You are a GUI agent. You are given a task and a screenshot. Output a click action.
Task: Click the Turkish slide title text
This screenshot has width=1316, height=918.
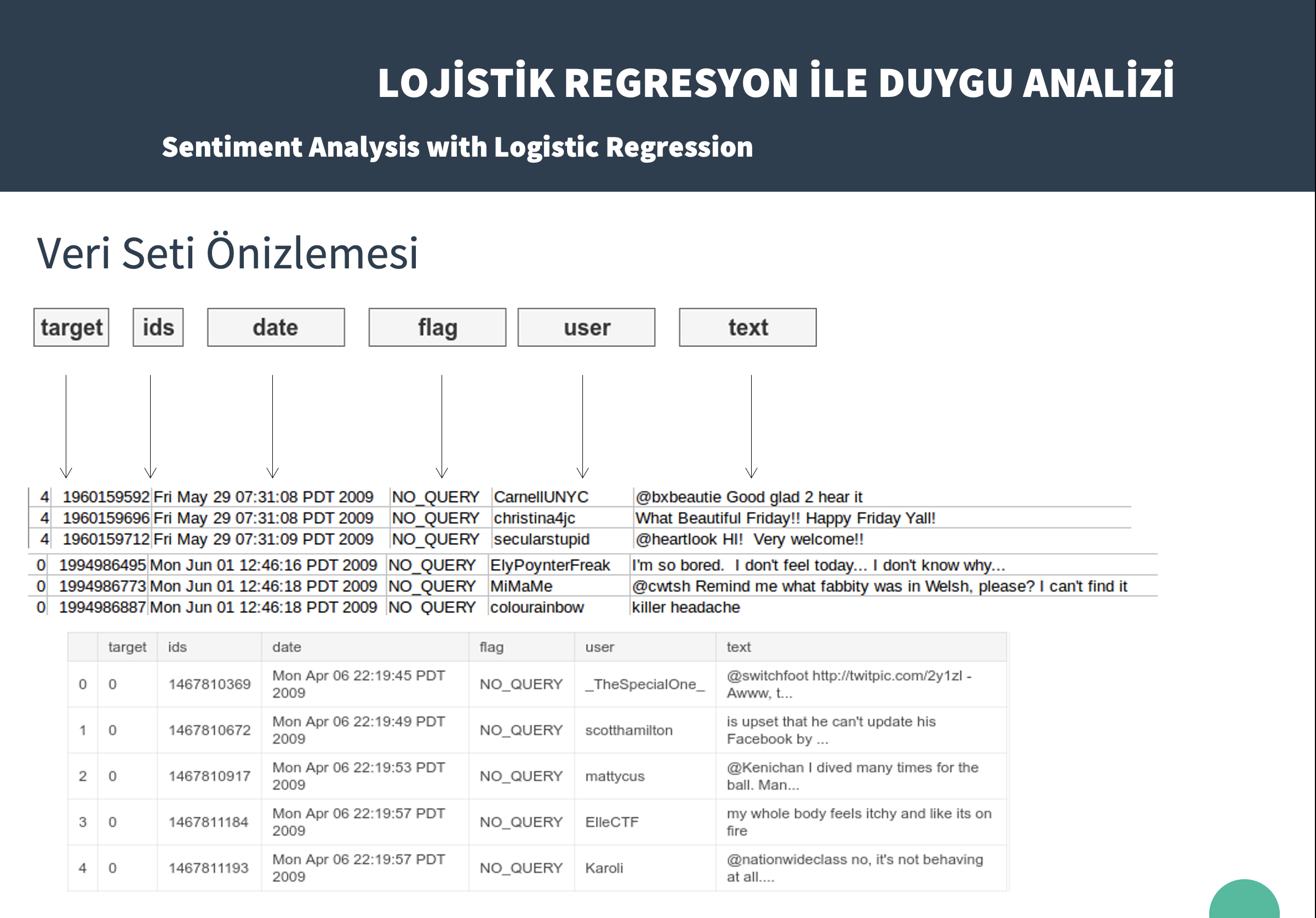(775, 83)
